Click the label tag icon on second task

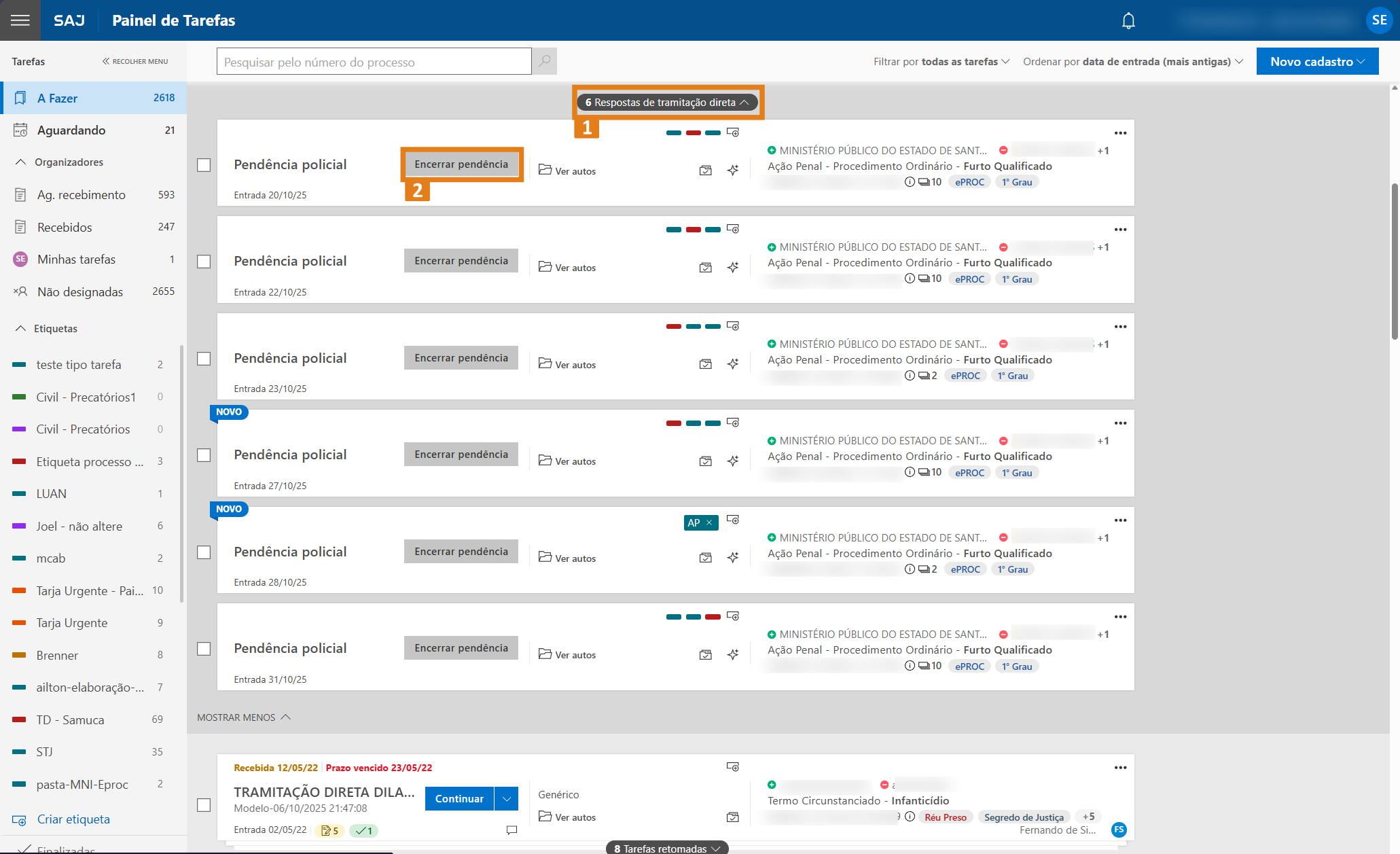click(733, 229)
